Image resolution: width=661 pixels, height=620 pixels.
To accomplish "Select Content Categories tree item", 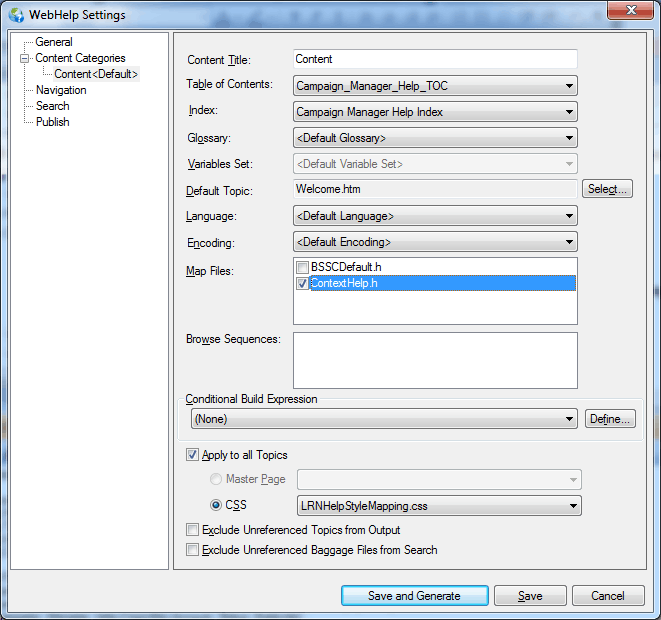I will click(x=80, y=58).
